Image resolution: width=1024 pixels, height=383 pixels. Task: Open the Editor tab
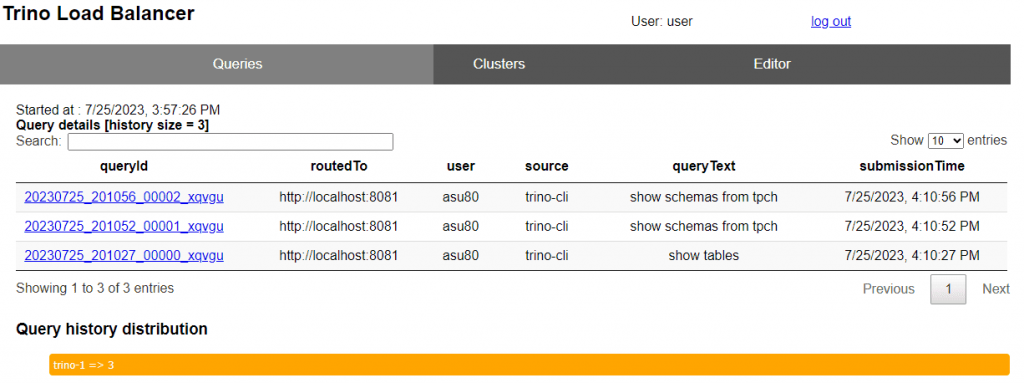point(772,64)
